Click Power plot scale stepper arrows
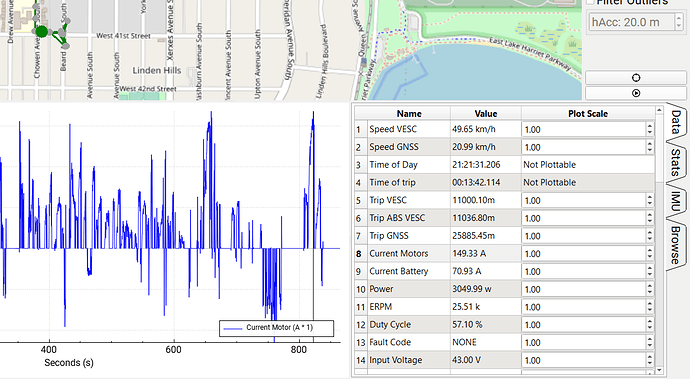This screenshot has width=690, height=379. pyautogui.click(x=650, y=289)
